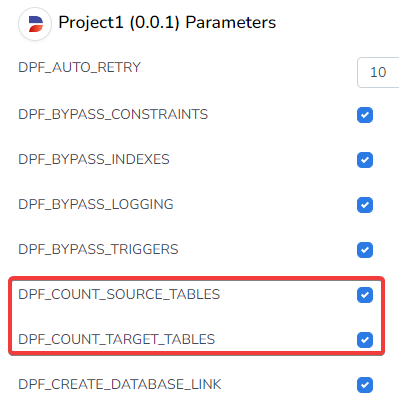Uncheck the DPF_BYPASS_CONSTRAINTS checkbox
399x405 pixels.
pyautogui.click(x=365, y=115)
